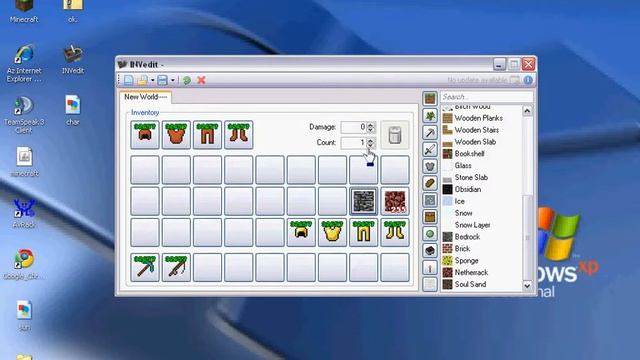640x360 pixels.
Task: Click the Minecraft desktop shortcut icon
Action: [x=24, y=11]
